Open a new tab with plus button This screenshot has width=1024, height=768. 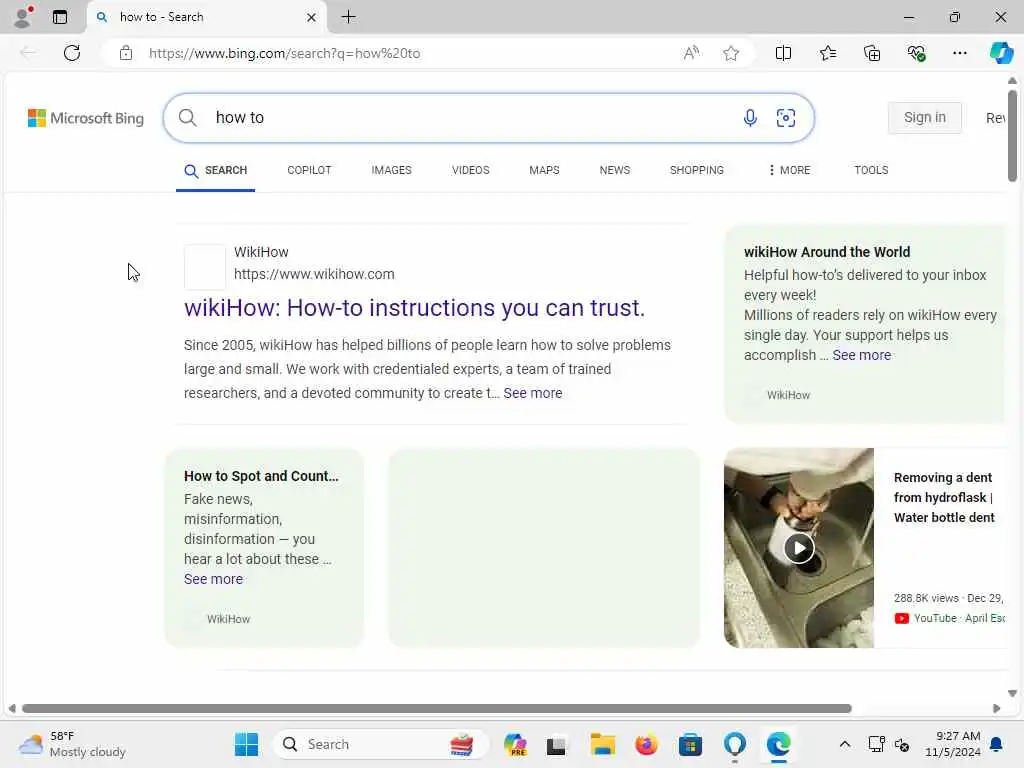pyautogui.click(x=349, y=17)
